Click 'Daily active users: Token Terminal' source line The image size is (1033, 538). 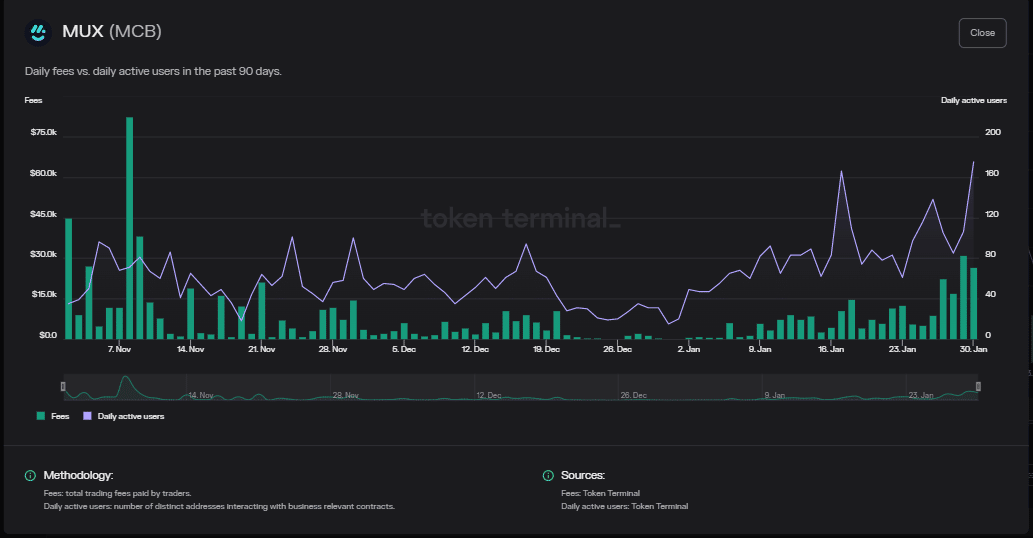(x=625, y=506)
